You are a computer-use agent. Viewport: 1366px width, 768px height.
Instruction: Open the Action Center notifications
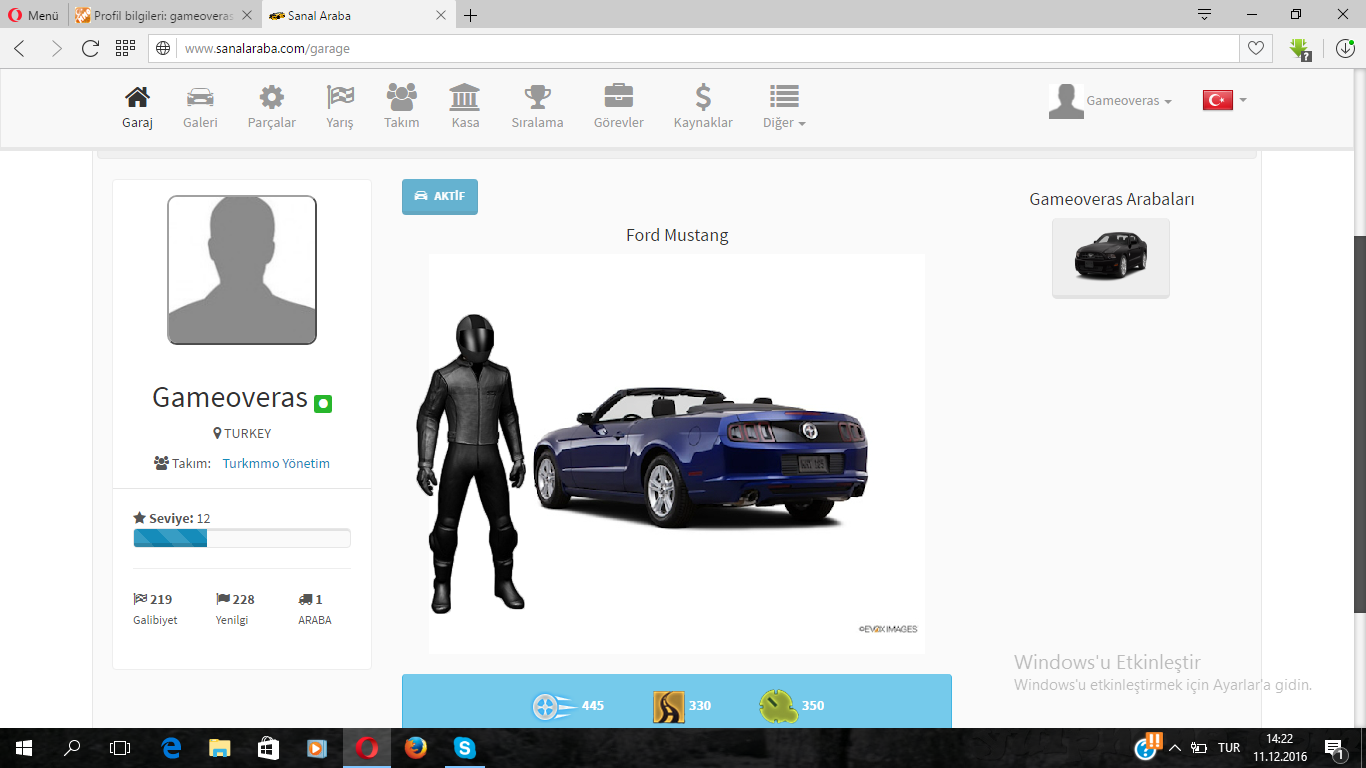[1334, 748]
